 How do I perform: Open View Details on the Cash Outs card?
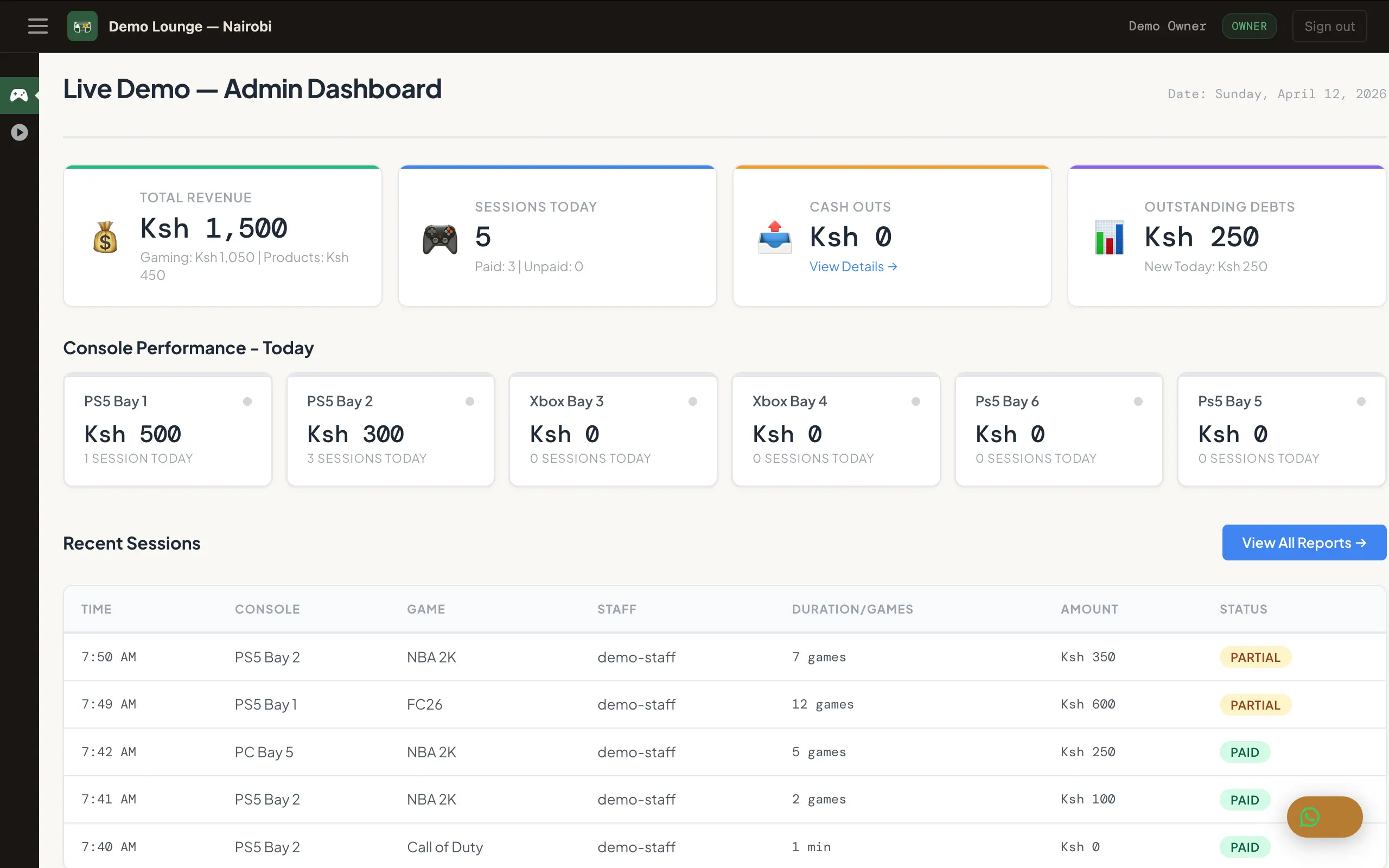[853, 266]
